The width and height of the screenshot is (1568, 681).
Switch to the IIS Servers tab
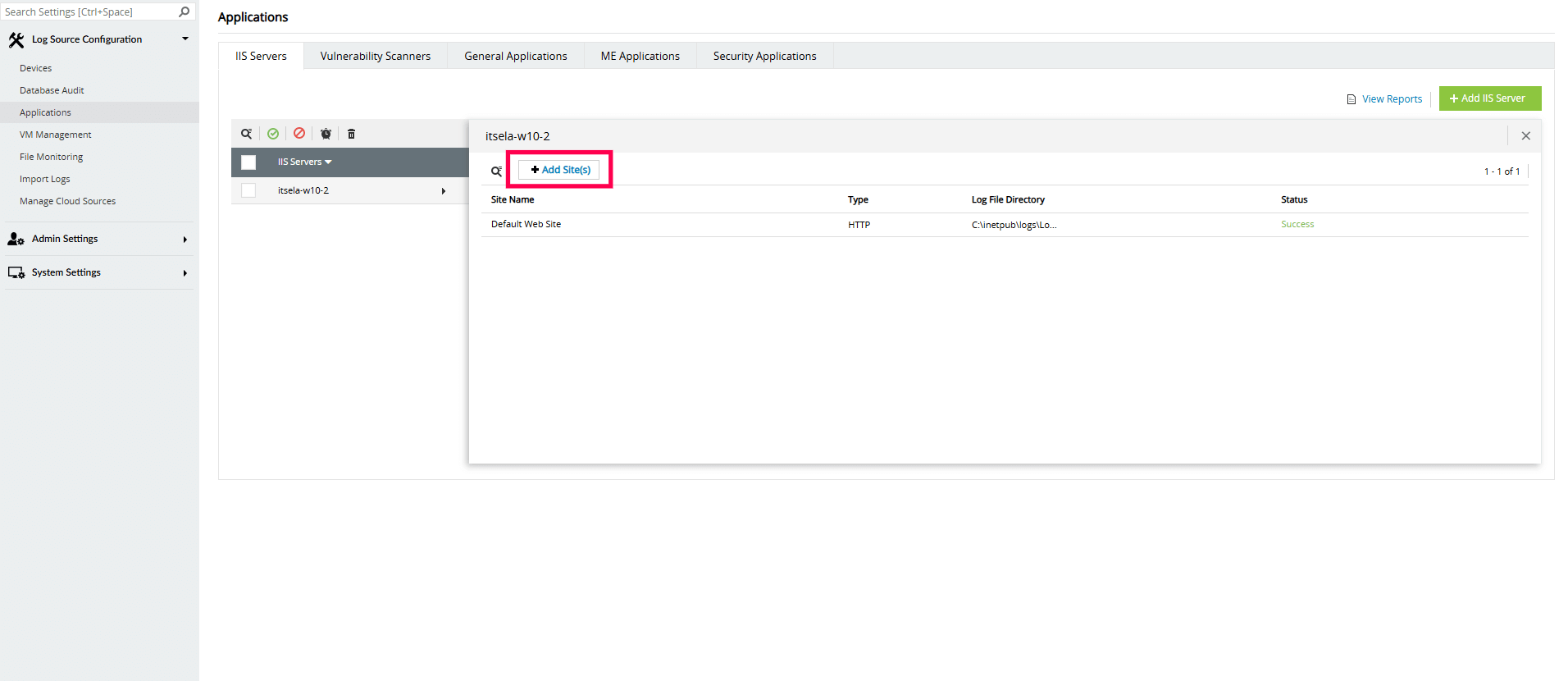(x=261, y=56)
